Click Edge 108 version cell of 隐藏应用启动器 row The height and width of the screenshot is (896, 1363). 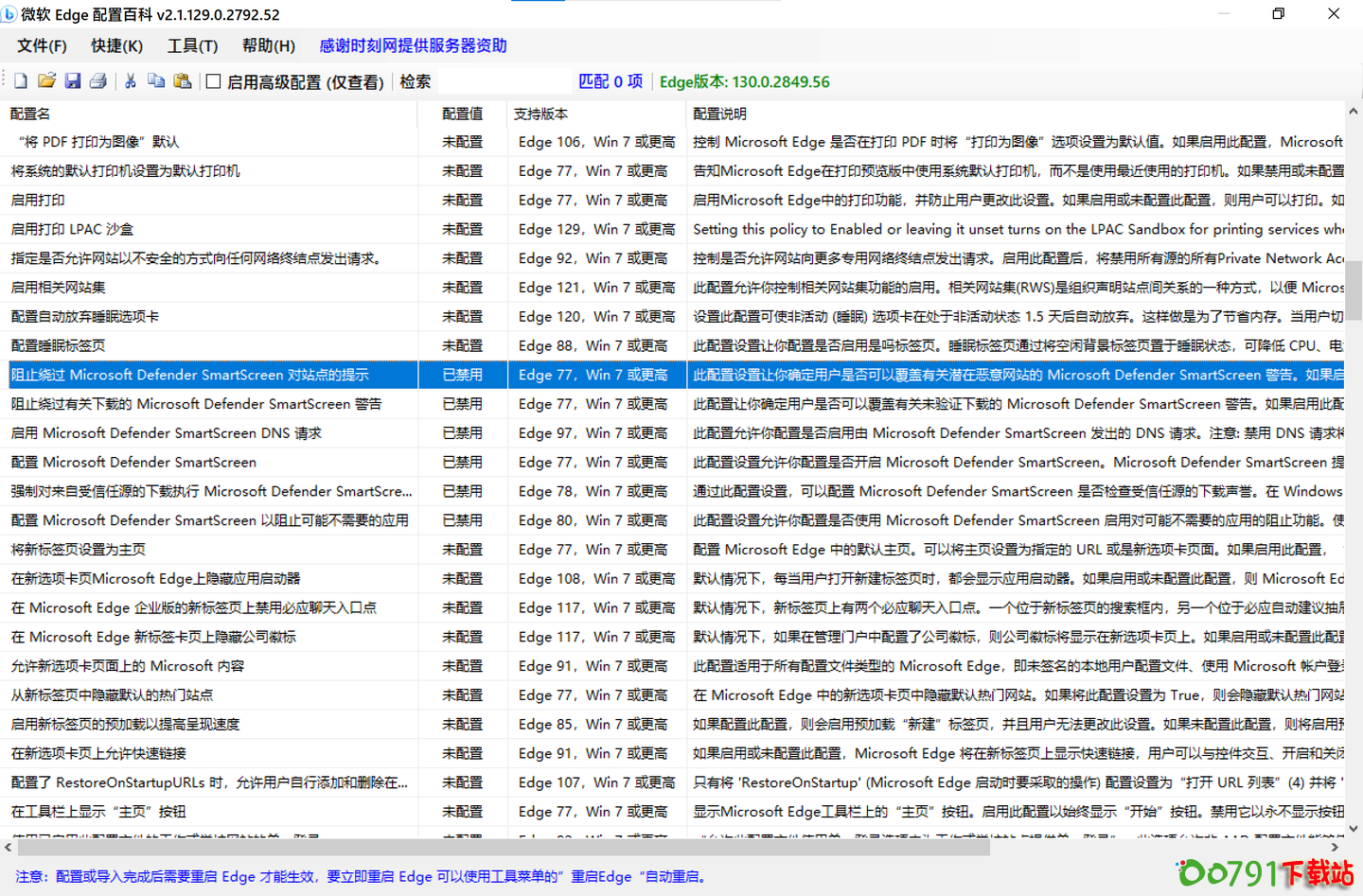(x=597, y=579)
